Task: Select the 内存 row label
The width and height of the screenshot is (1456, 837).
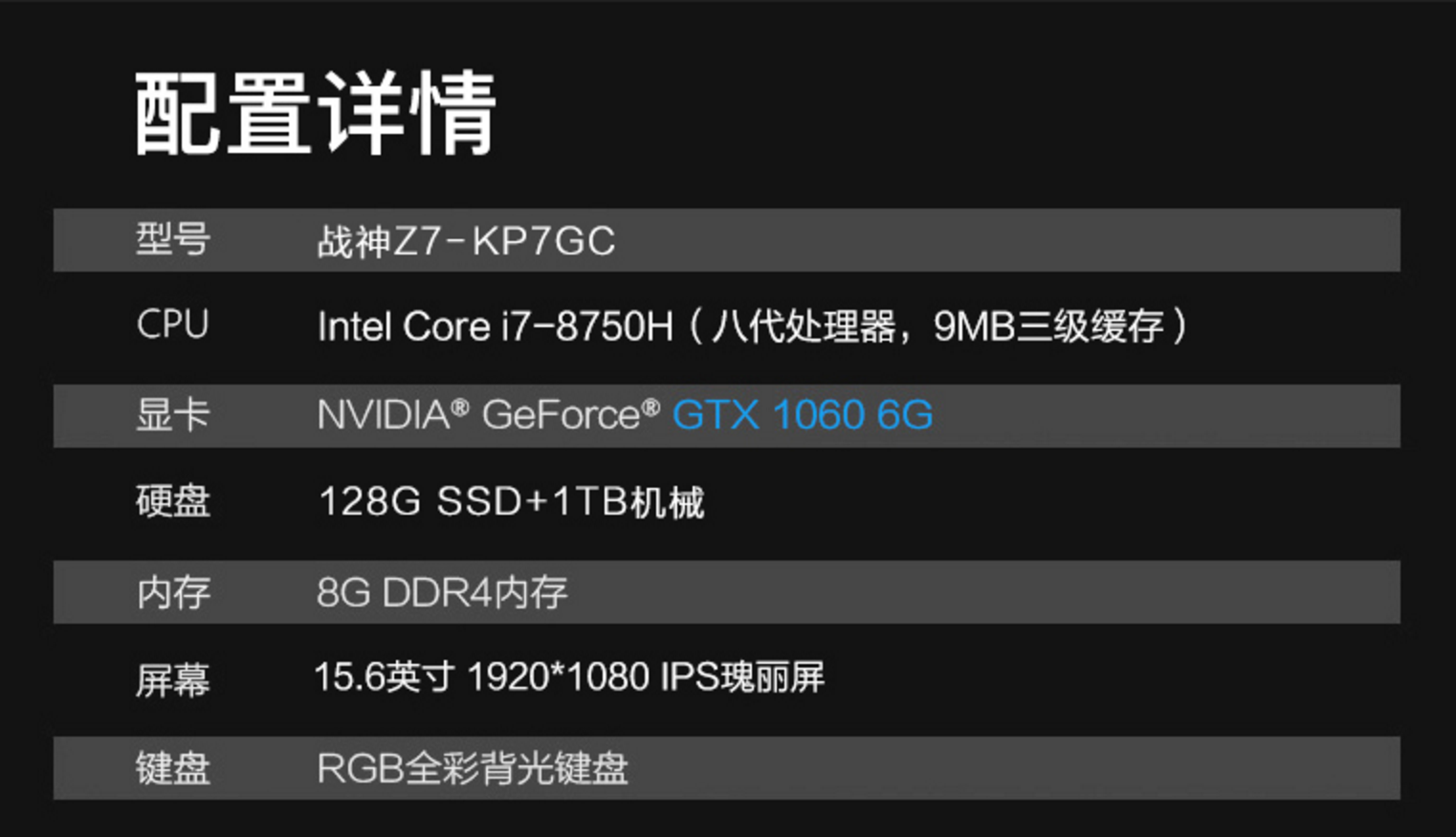Action: pos(172,592)
